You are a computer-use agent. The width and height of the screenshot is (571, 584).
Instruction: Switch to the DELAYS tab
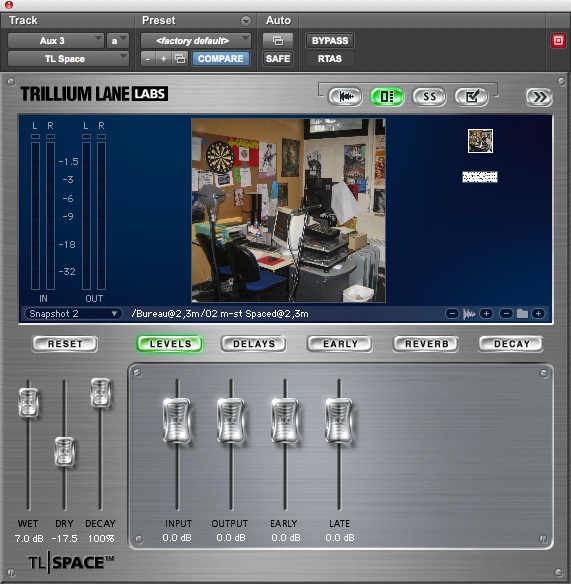[x=254, y=344]
